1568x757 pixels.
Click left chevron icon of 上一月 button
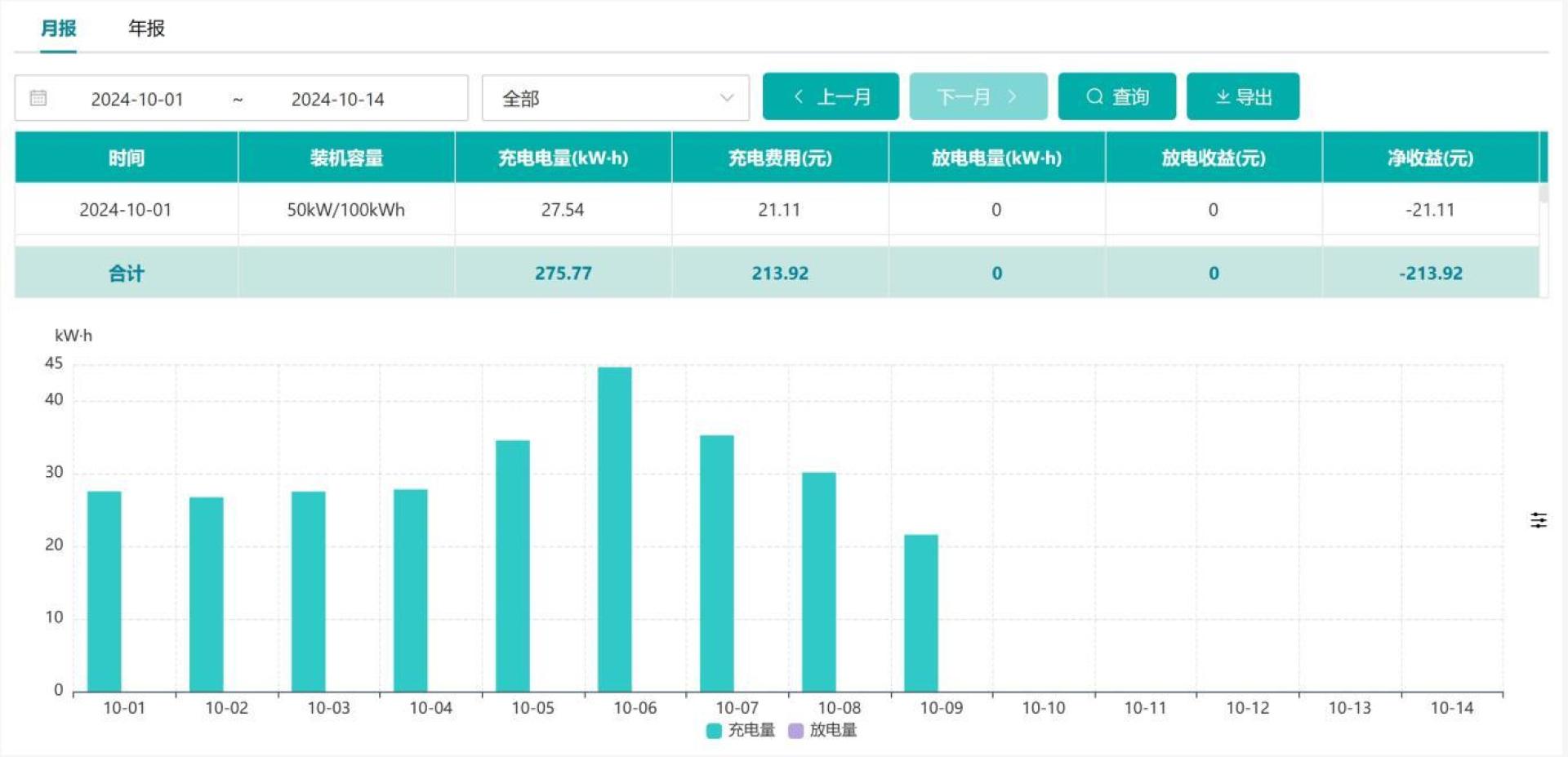[x=799, y=97]
